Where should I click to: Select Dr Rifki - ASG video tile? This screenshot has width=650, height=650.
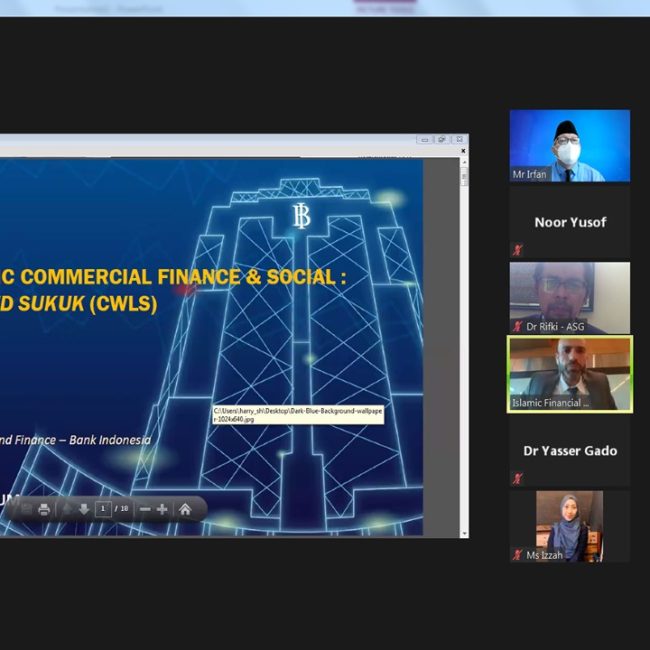(570, 298)
